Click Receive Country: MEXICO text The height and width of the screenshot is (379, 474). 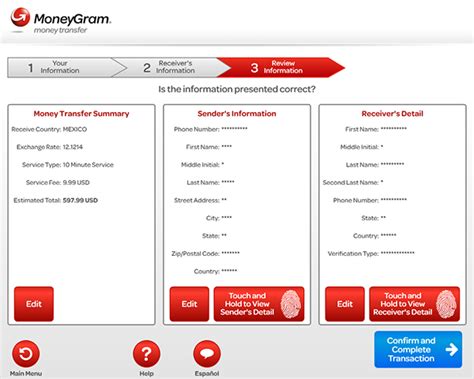point(49,129)
